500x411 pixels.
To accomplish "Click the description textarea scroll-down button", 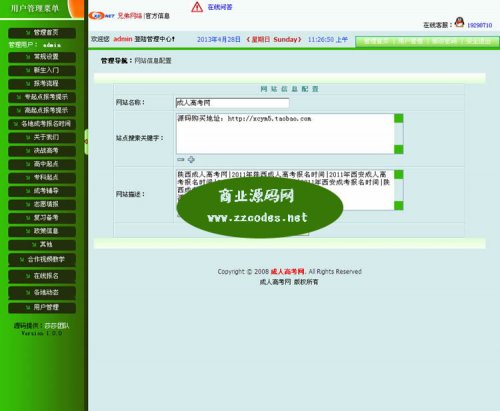I will click(399, 206).
